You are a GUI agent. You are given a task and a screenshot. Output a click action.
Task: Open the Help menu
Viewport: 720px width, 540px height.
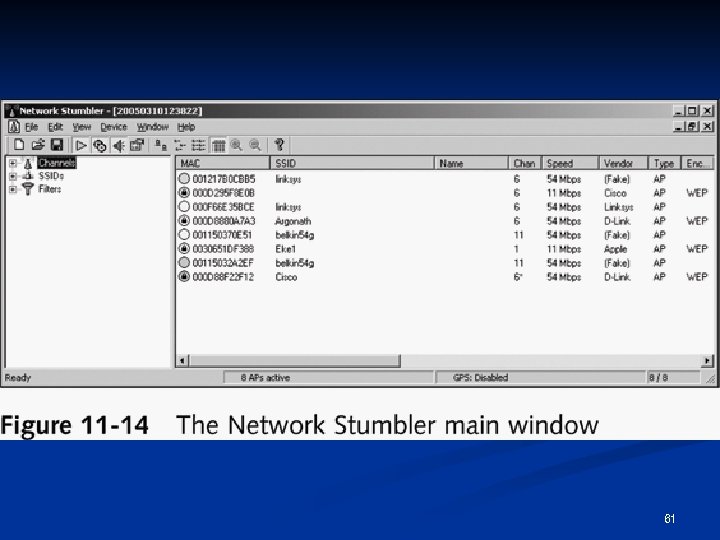[x=186, y=127]
